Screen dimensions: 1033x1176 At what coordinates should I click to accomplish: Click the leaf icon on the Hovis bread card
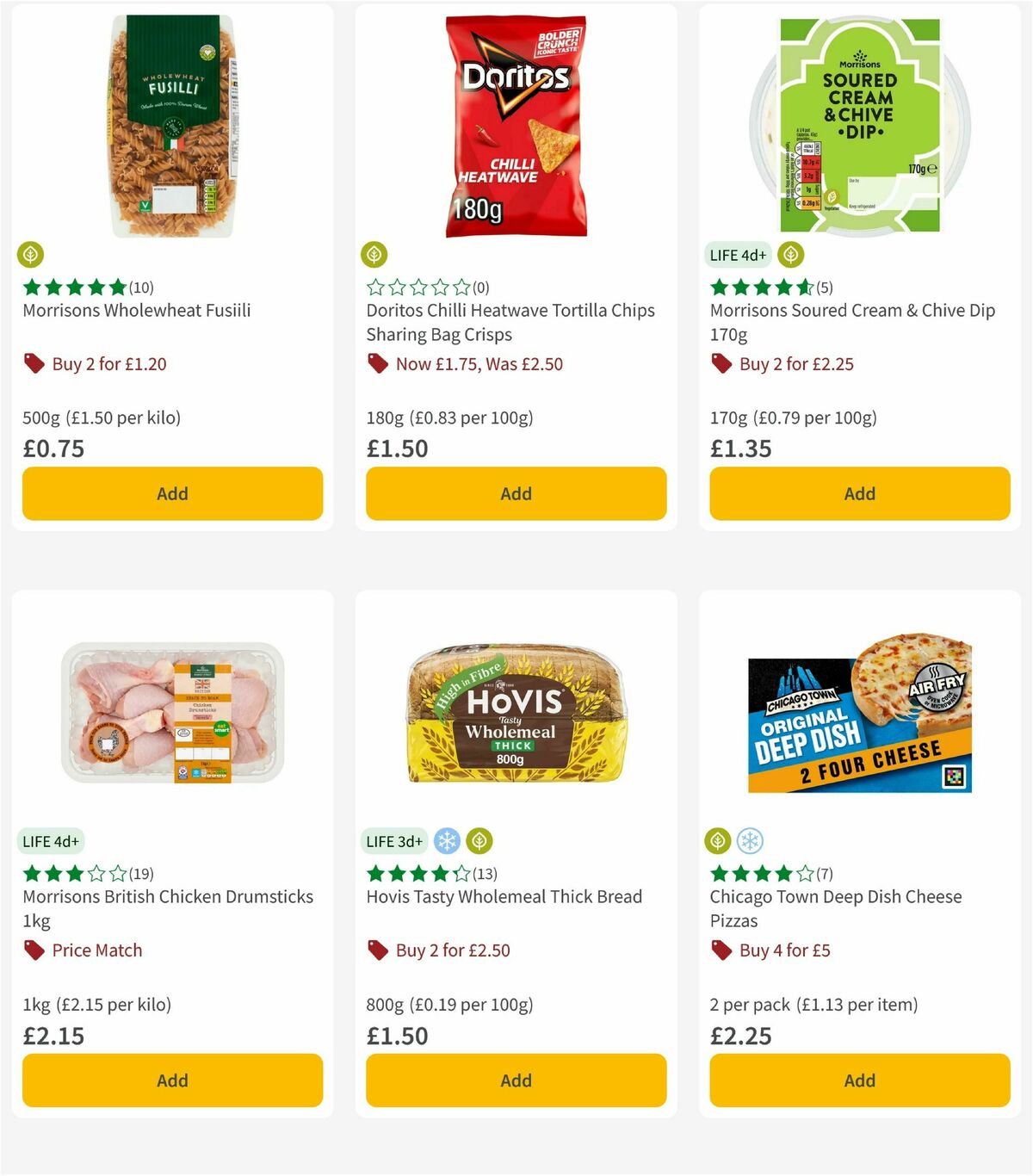(479, 841)
